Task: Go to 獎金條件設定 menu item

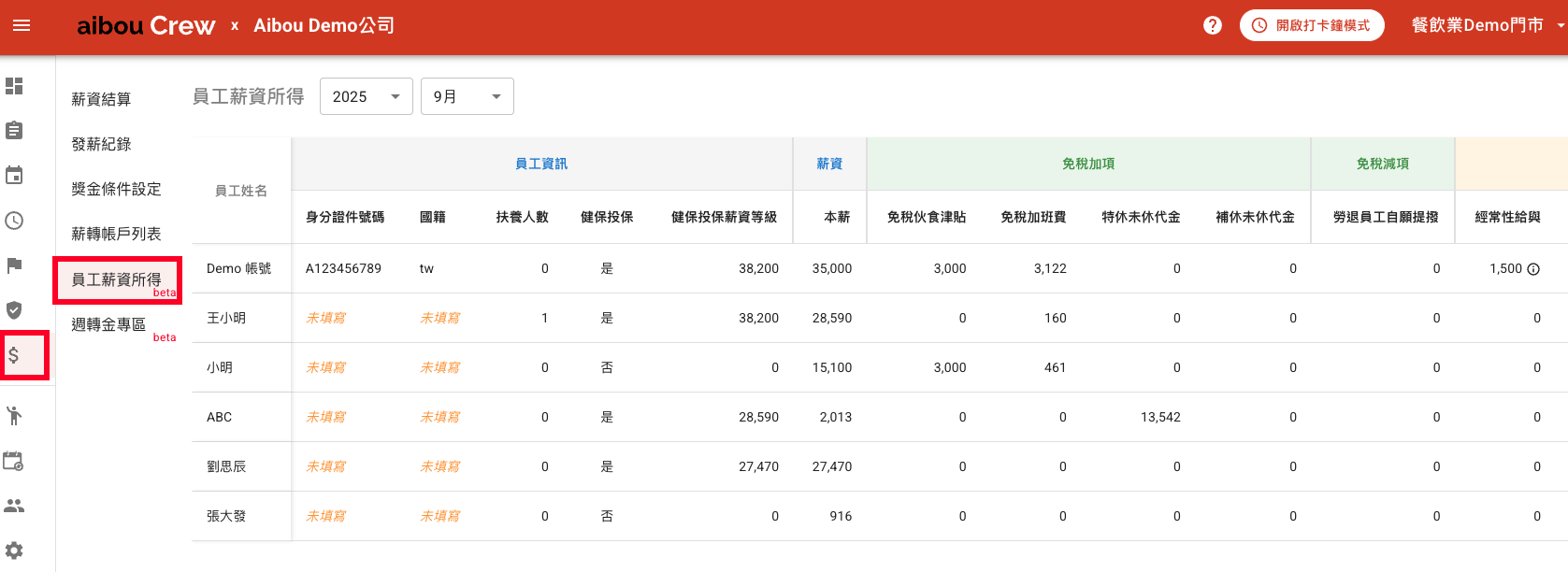Action: [x=116, y=189]
